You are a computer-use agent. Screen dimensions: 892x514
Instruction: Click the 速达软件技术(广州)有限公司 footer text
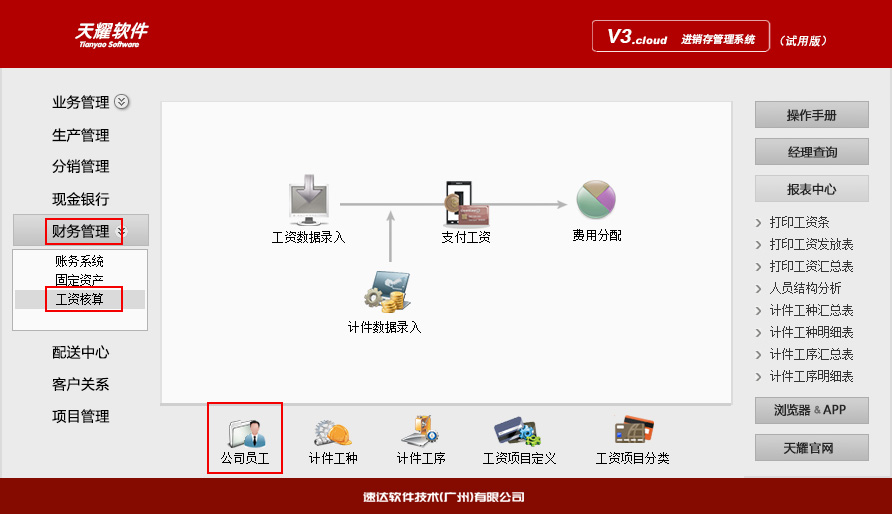coord(444,497)
